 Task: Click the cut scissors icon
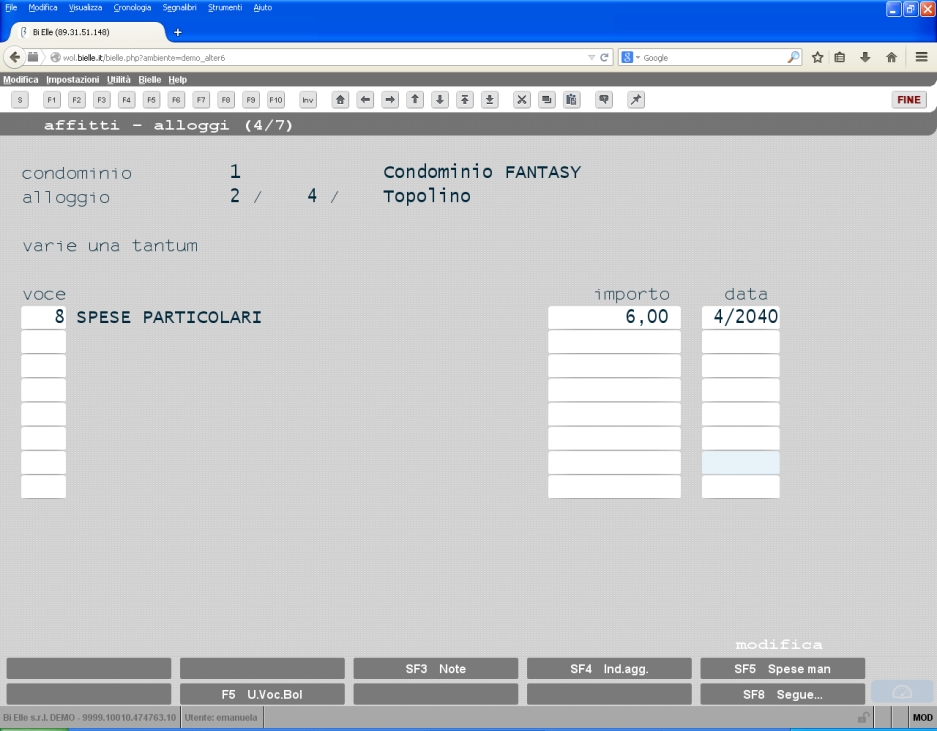click(522, 100)
